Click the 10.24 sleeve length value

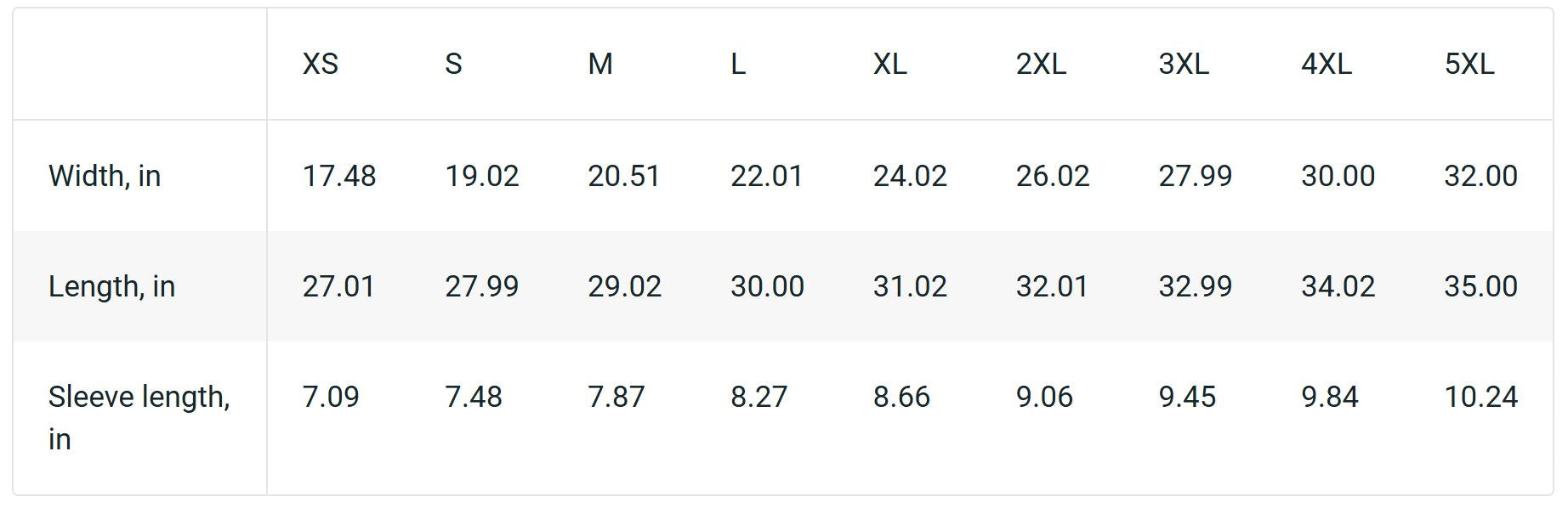click(1480, 397)
